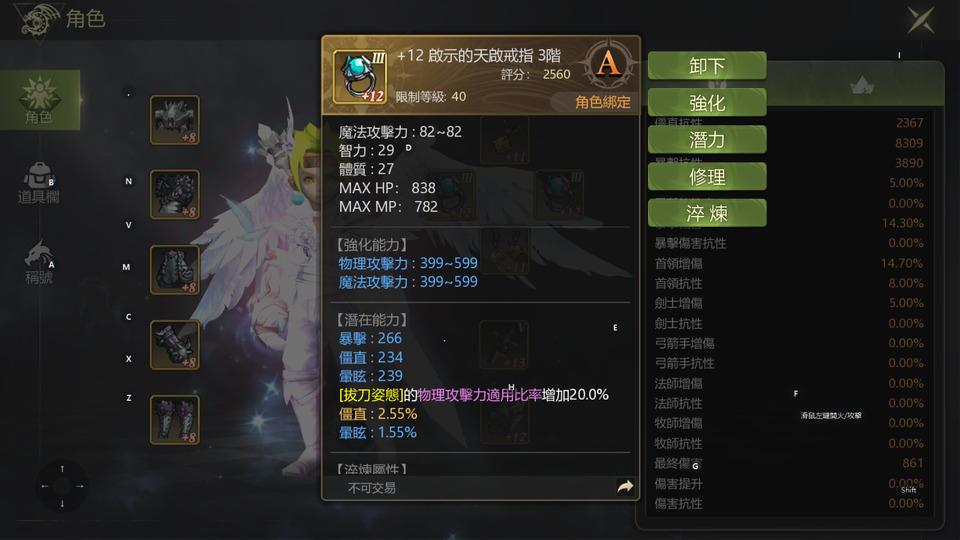The height and width of the screenshot is (540, 960).
Task: Click the 修理 repair button
Action: [x=707, y=176]
